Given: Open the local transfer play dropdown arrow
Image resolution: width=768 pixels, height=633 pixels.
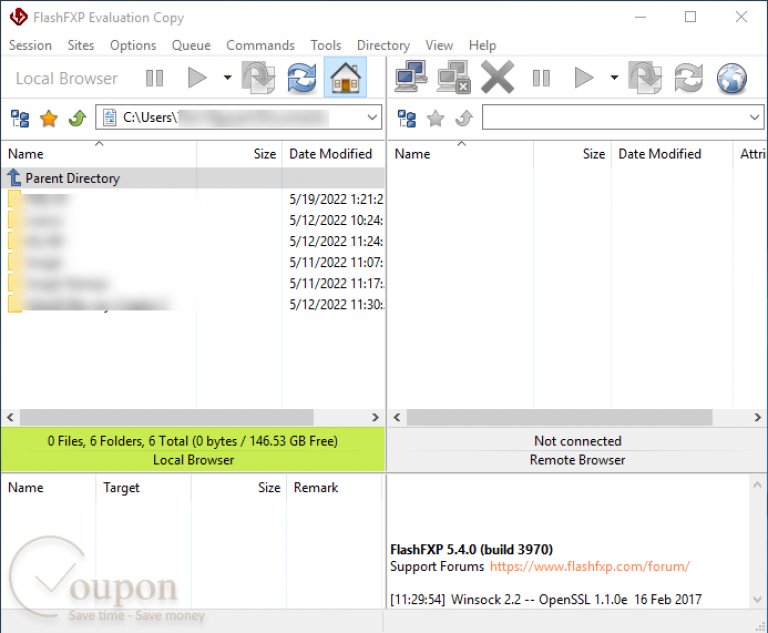Looking at the screenshot, I should [227, 77].
